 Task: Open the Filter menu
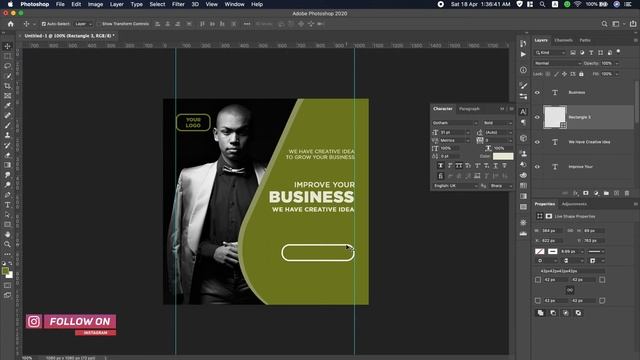click(x=178, y=4)
